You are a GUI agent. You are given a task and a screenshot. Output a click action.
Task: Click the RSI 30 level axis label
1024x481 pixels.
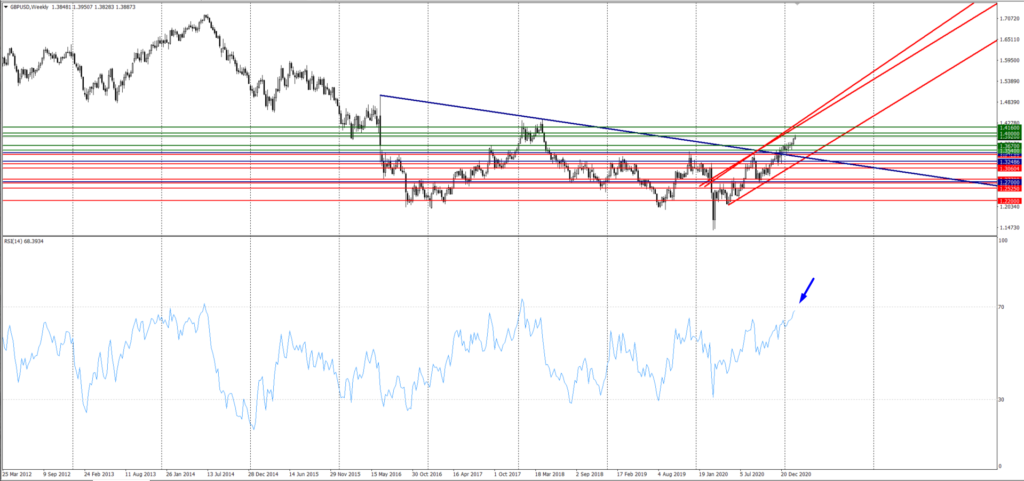1003,399
